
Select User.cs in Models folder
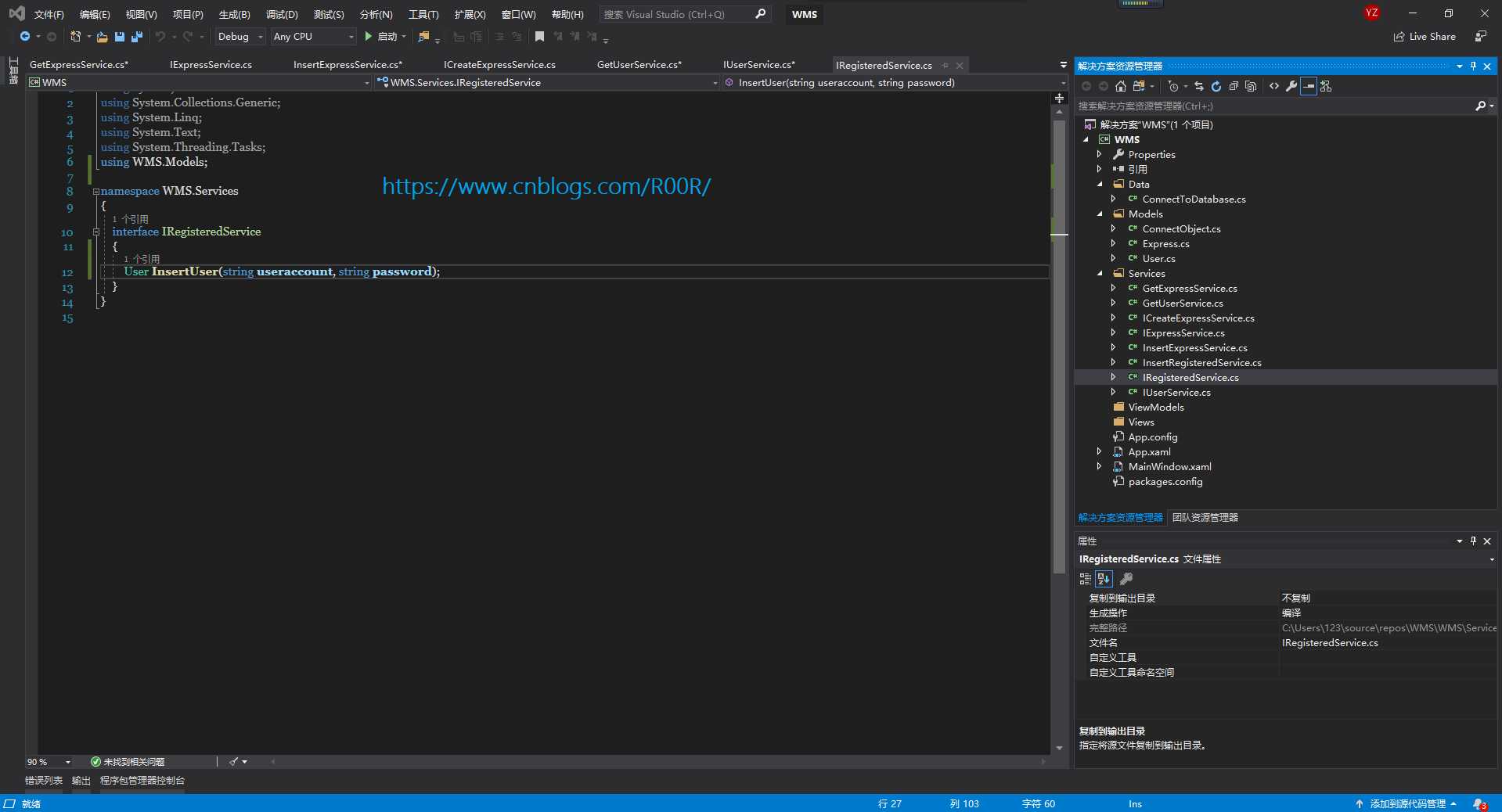coord(1158,259)
